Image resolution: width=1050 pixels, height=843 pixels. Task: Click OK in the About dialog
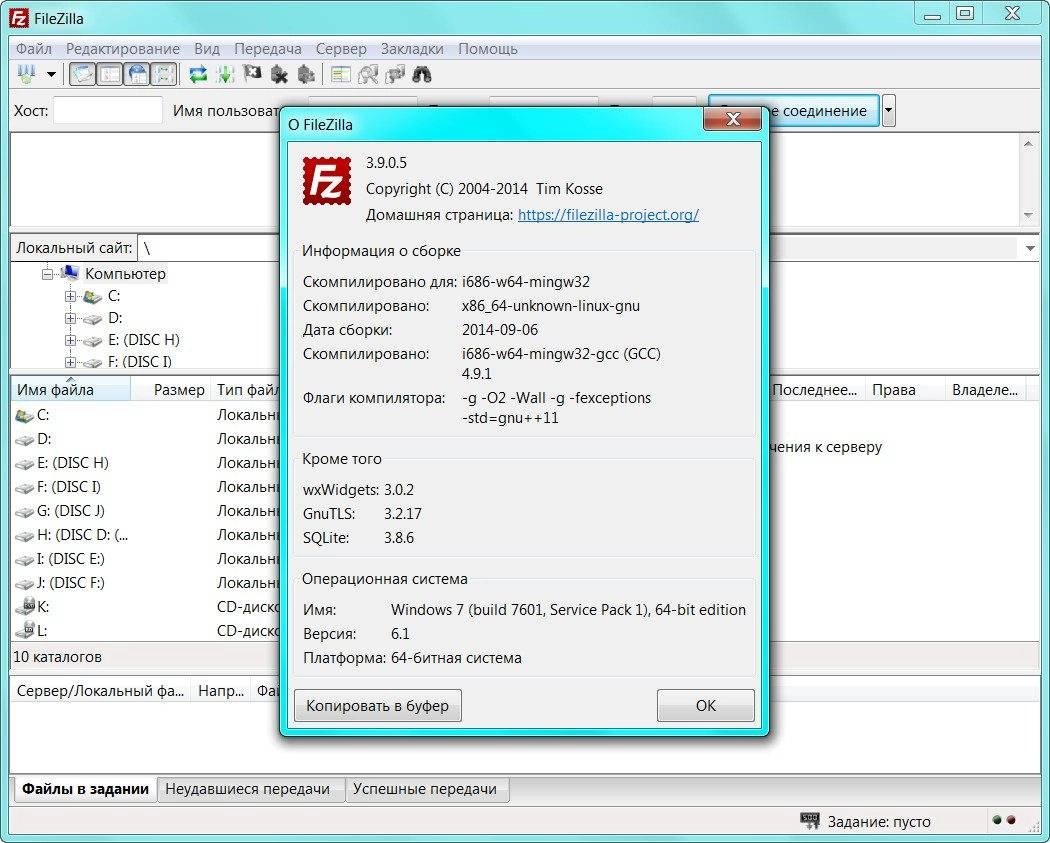(x=706, y=706)
